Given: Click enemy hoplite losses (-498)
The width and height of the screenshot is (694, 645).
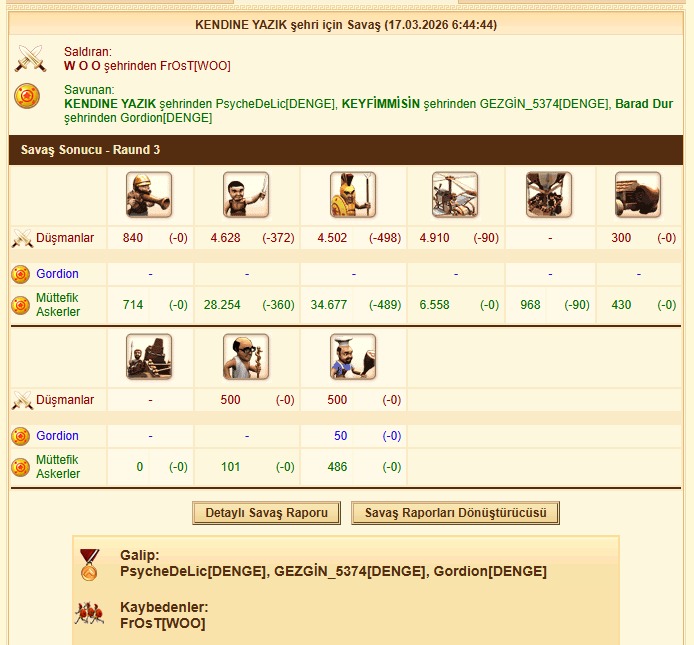Looking at the screenshot, I should coord(385,238).
